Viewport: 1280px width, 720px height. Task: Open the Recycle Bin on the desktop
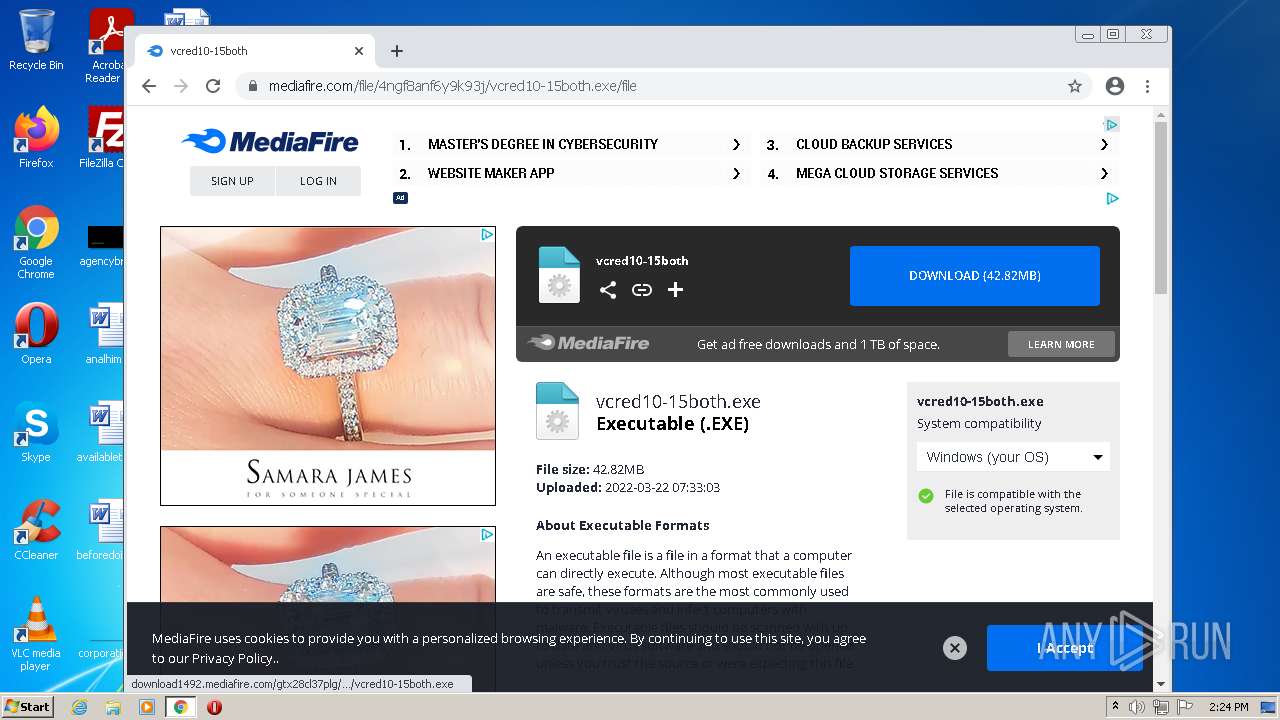pyautogui.click(x=36, y=40)
